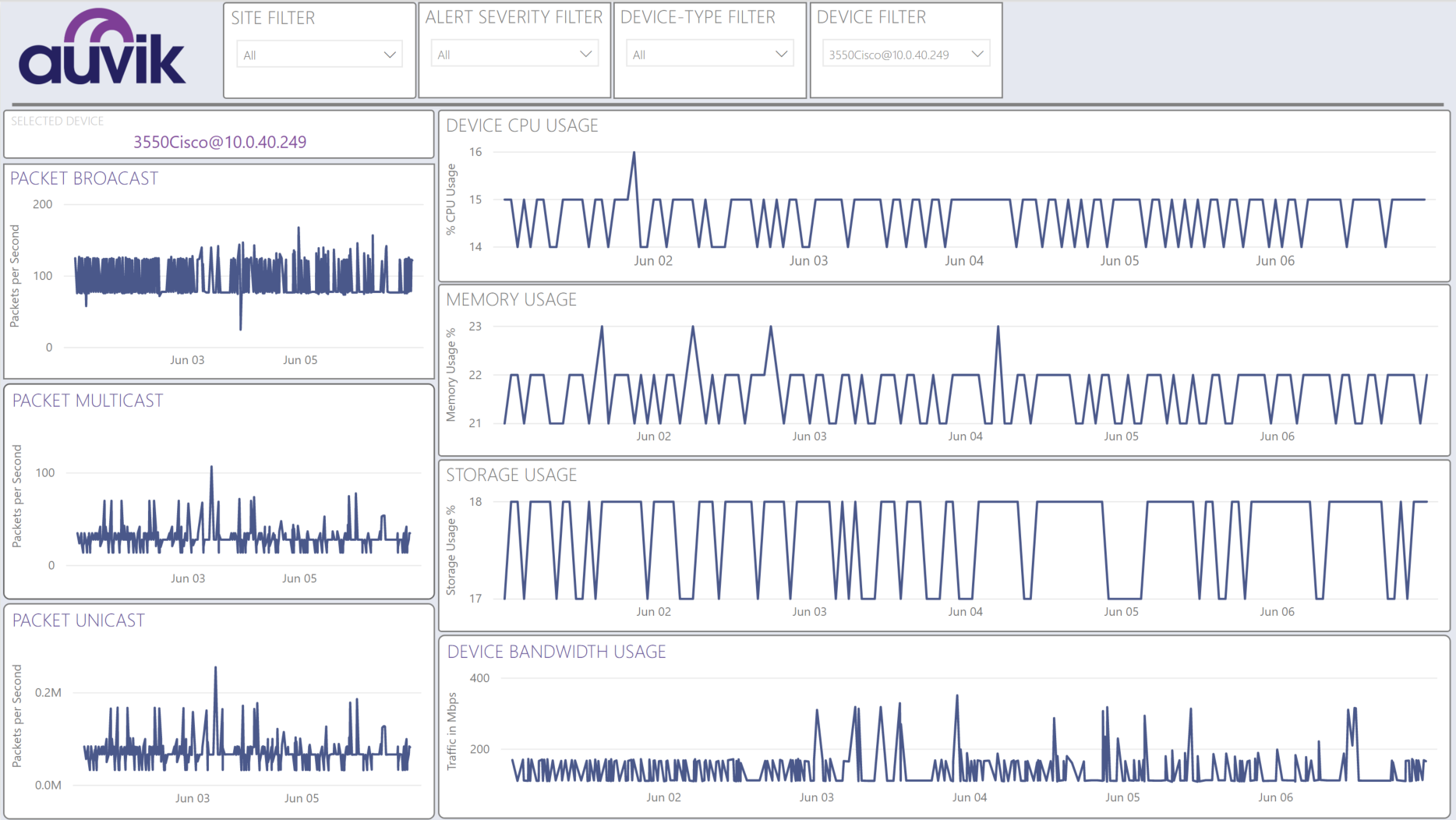This screenshot has height=820, width=1456.
Task: Click the Storage Usage chart title
Action: [x=511, y=475]
